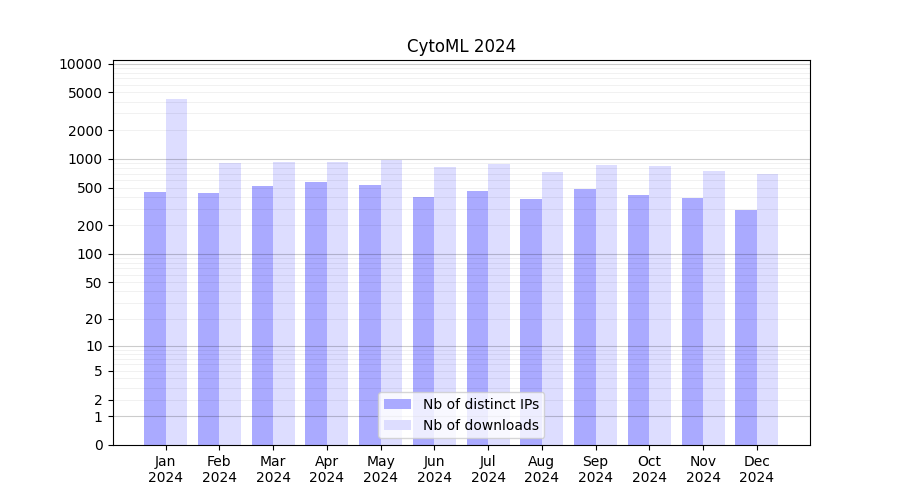Click the 0 y-axis tick label
This screenshot has height=500, width=900.
coord(98,445)
